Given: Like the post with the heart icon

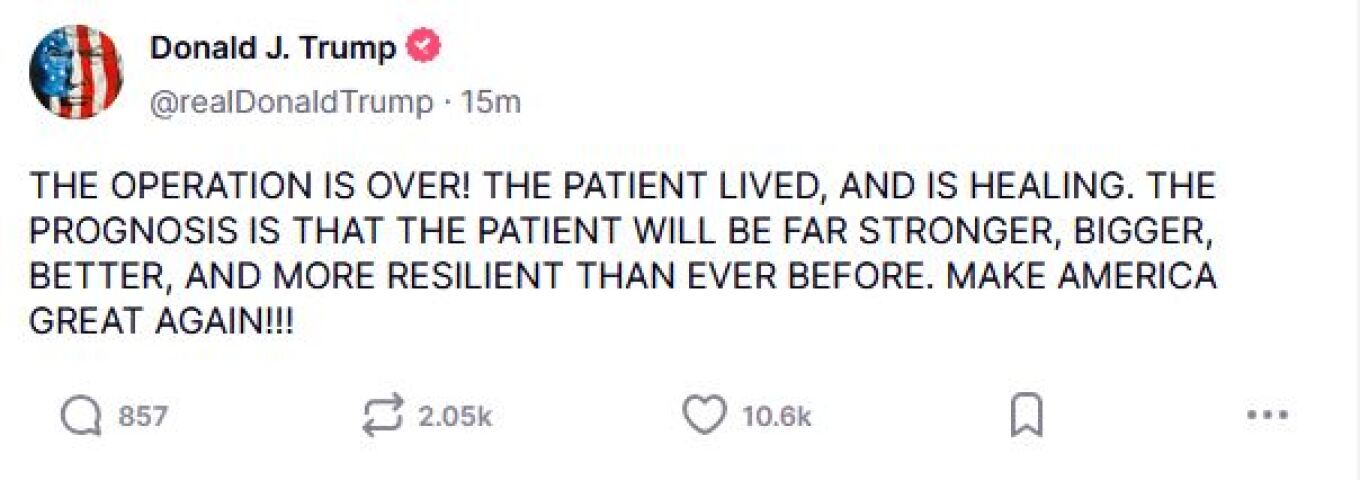Looking at the screenshot, I should [x=704, y=416].
